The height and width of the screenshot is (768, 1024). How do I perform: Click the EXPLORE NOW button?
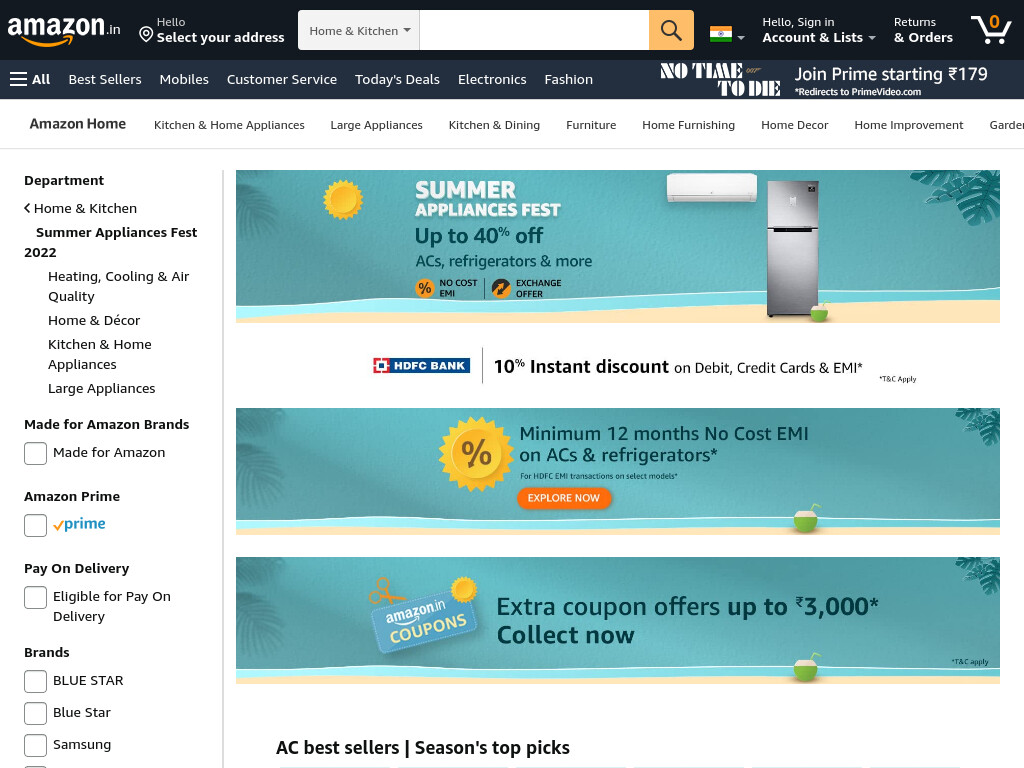pos(564,498)
